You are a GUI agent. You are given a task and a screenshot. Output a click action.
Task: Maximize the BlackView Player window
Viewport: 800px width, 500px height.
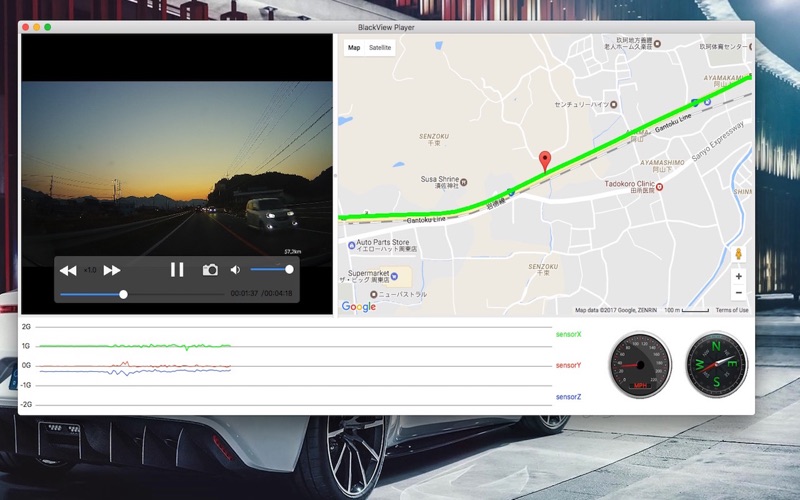click(47, 27)
